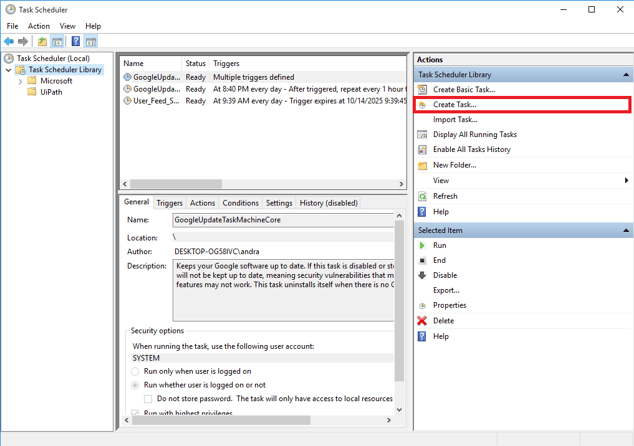Click the UiPath folder icon in tree
Screen dimensions: 634x446
pos(32,92)
